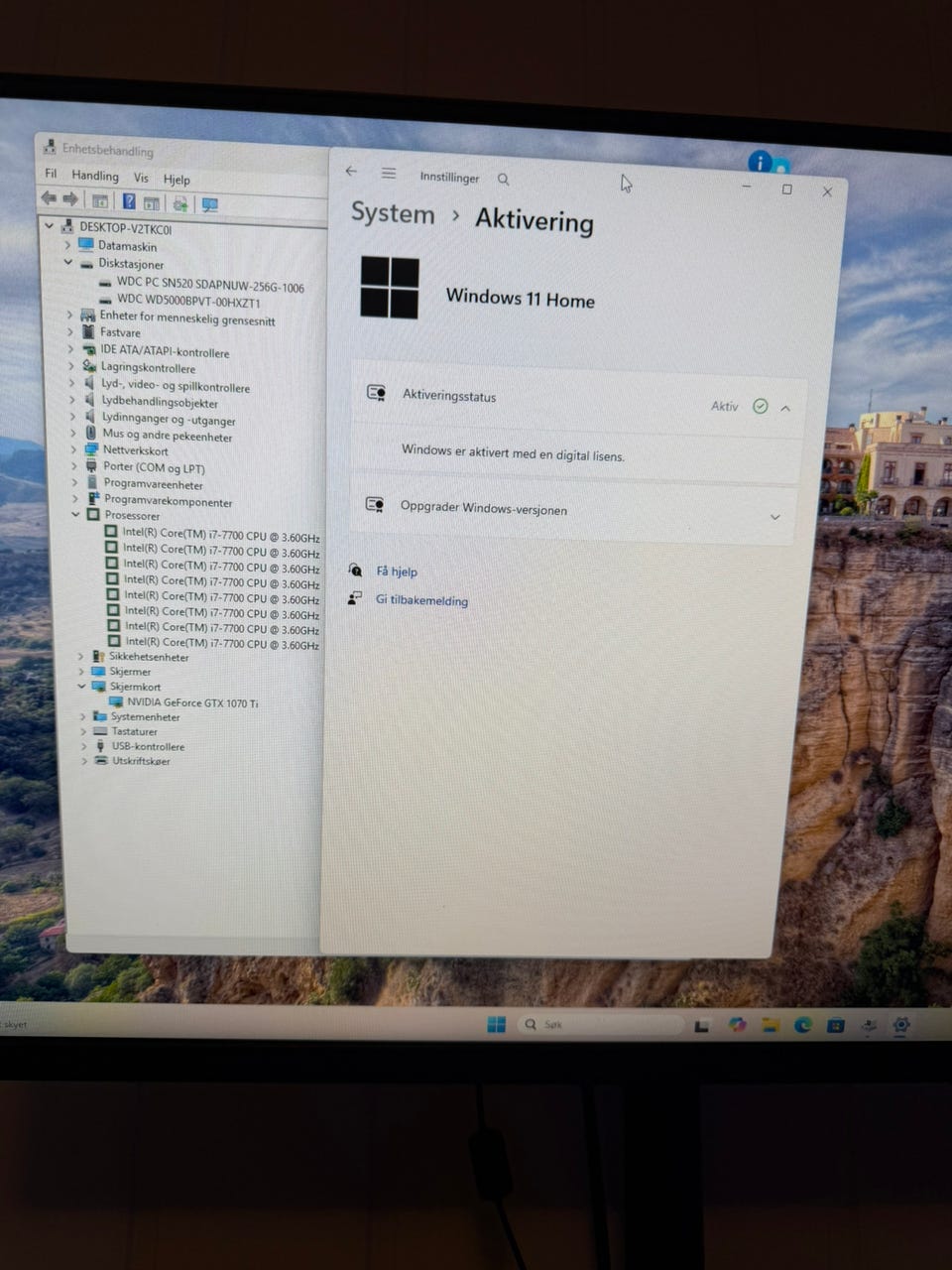Open the Settings hamburger navigation menu

(389, 174)
